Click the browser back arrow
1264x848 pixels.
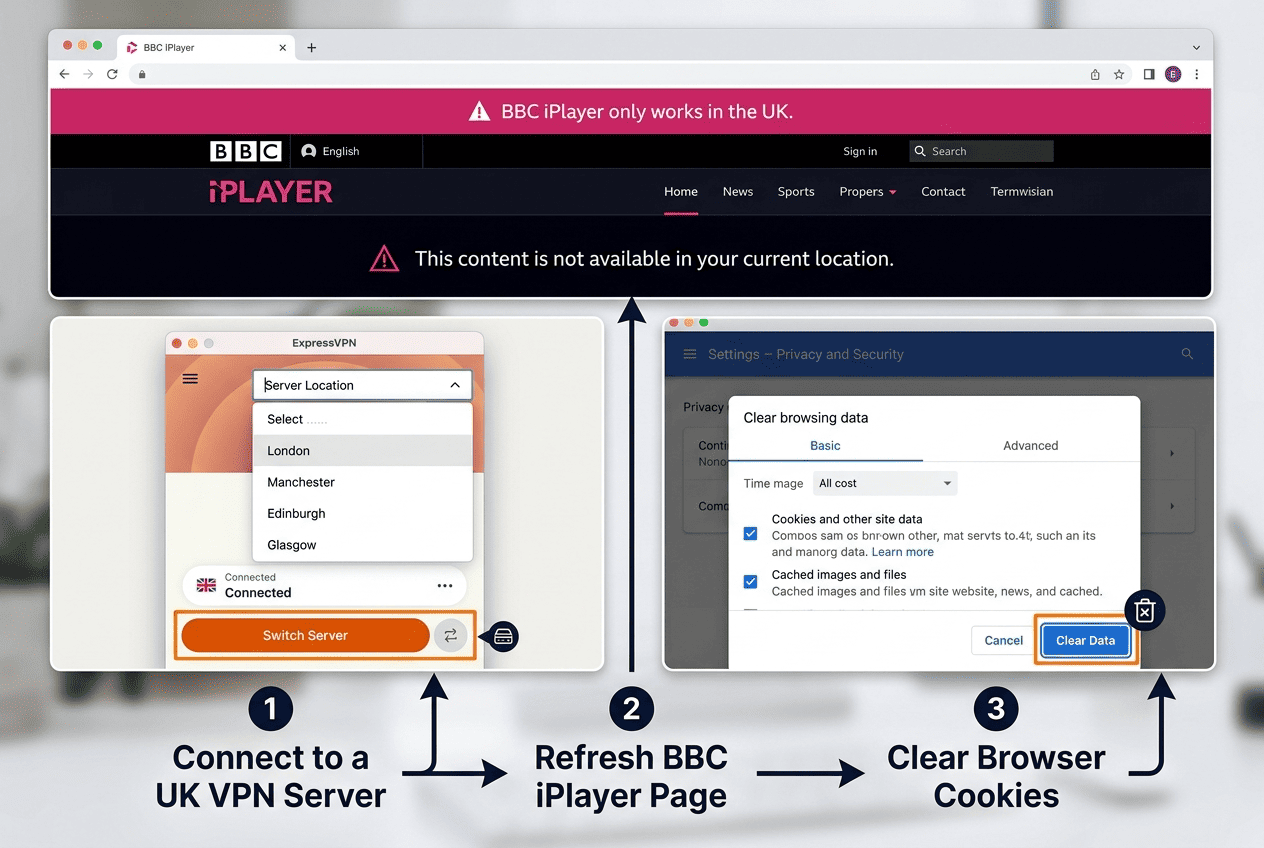[64, 74]
